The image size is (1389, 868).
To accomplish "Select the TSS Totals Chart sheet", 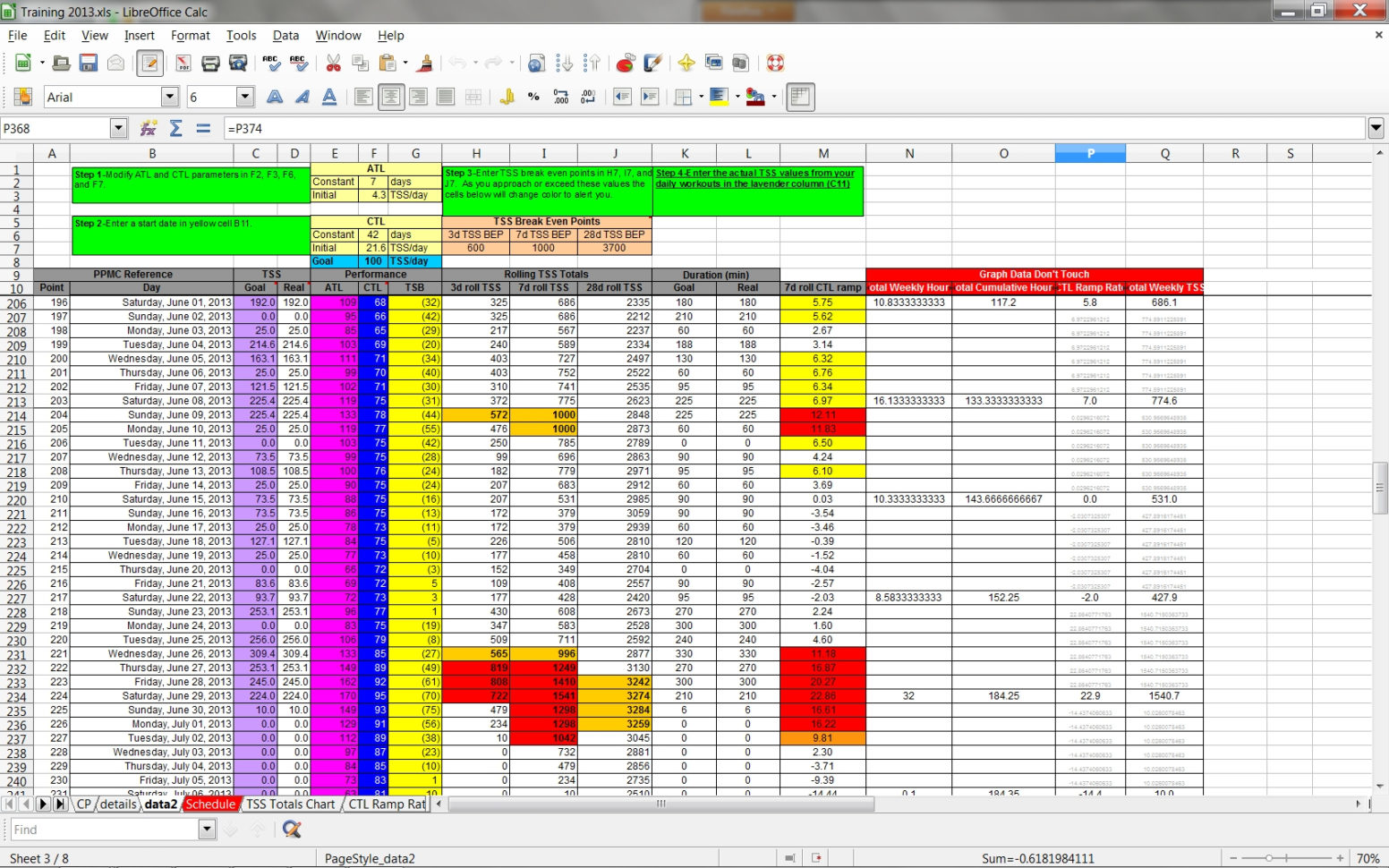I will pos(291,804).
